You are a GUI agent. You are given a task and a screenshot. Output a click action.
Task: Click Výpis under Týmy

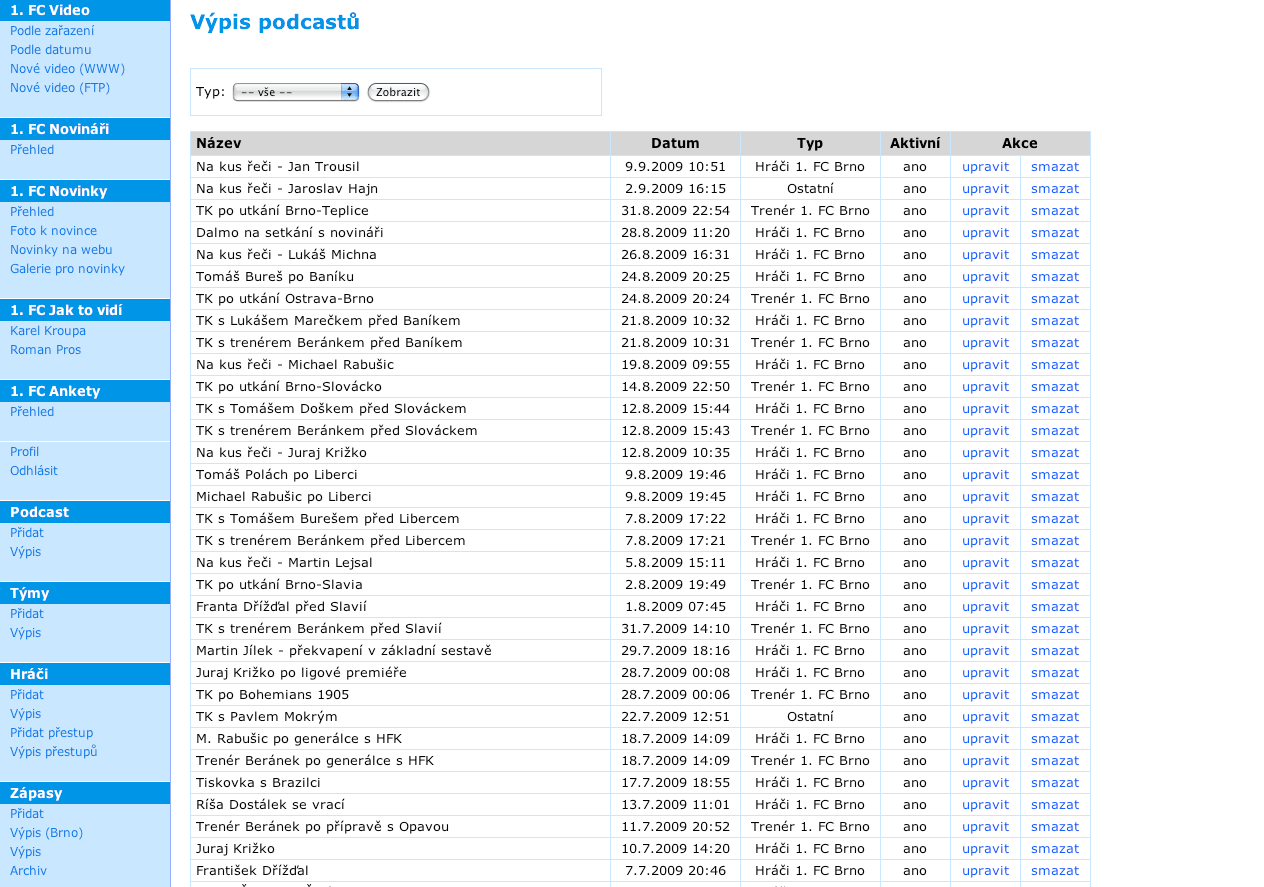[26, 633]
